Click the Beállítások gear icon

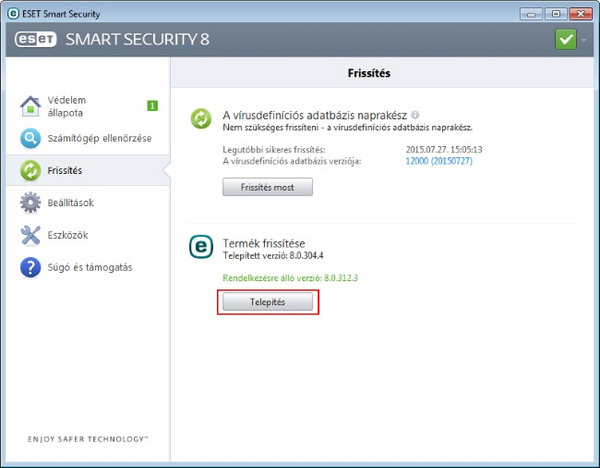coord(32,203)
